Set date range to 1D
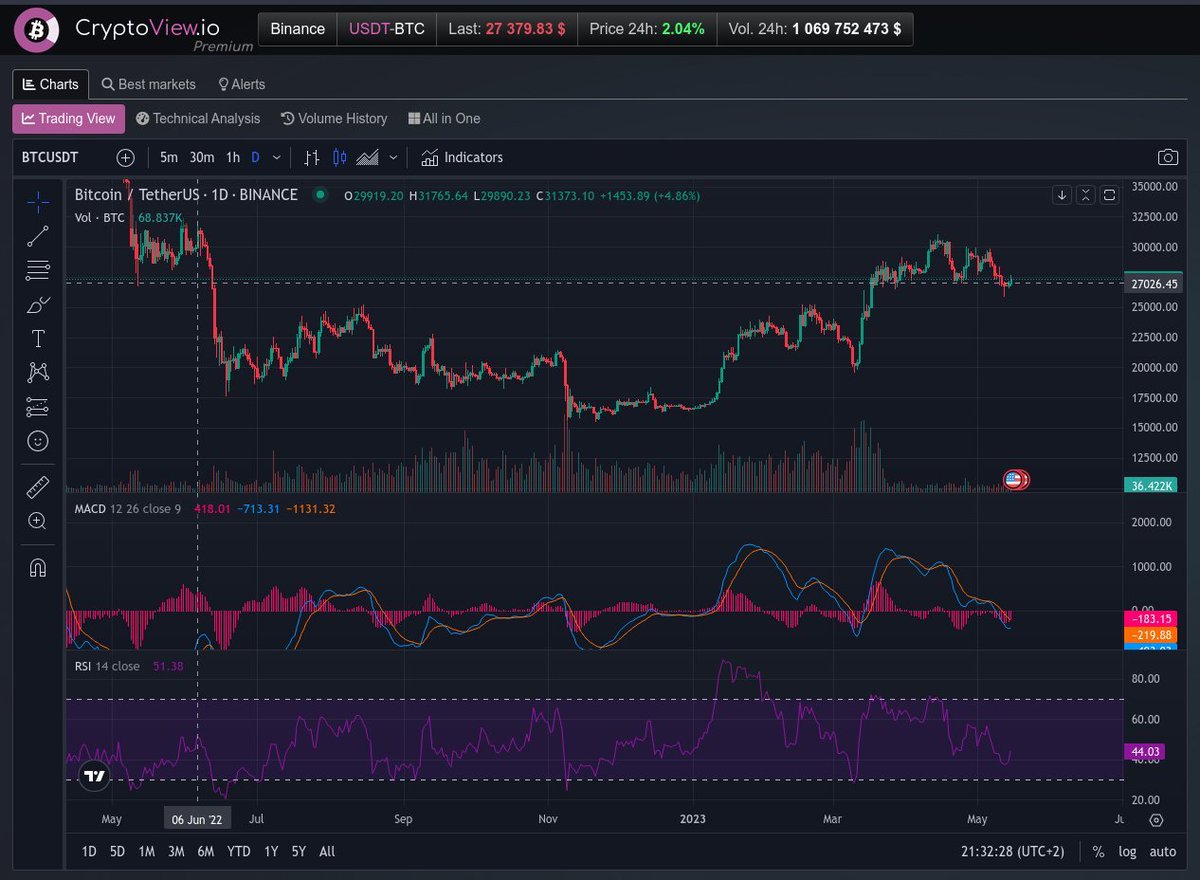1200x880 pixels. pyautogui.click(x=89, y=852)
